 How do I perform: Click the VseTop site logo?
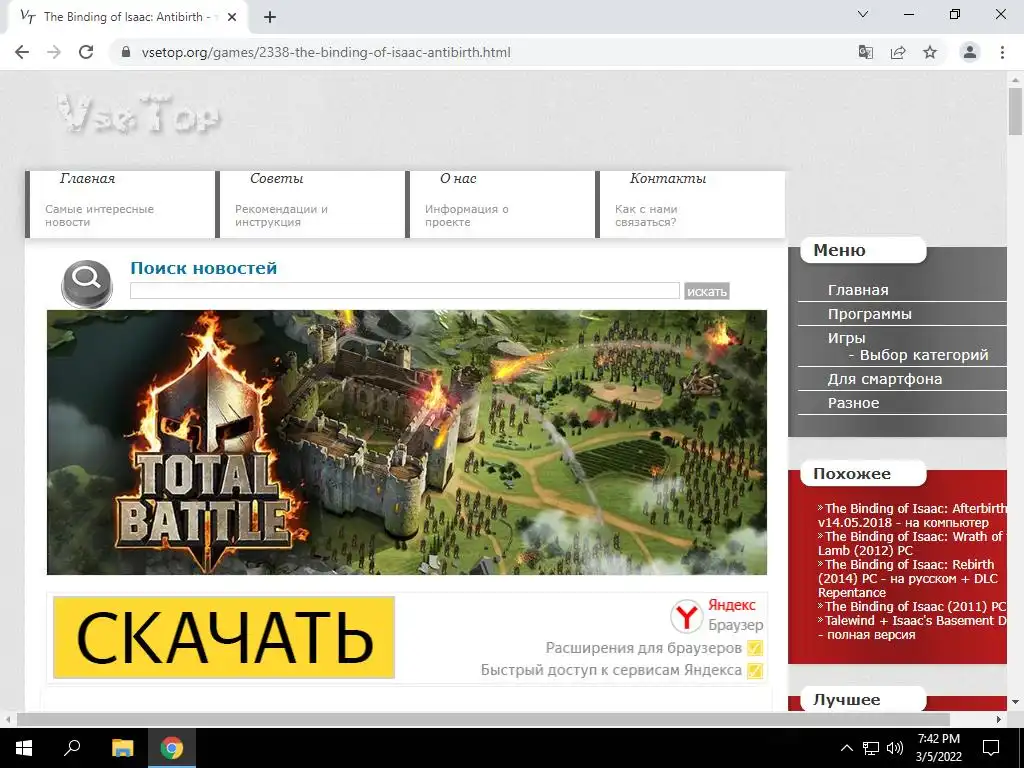[139, 115]
